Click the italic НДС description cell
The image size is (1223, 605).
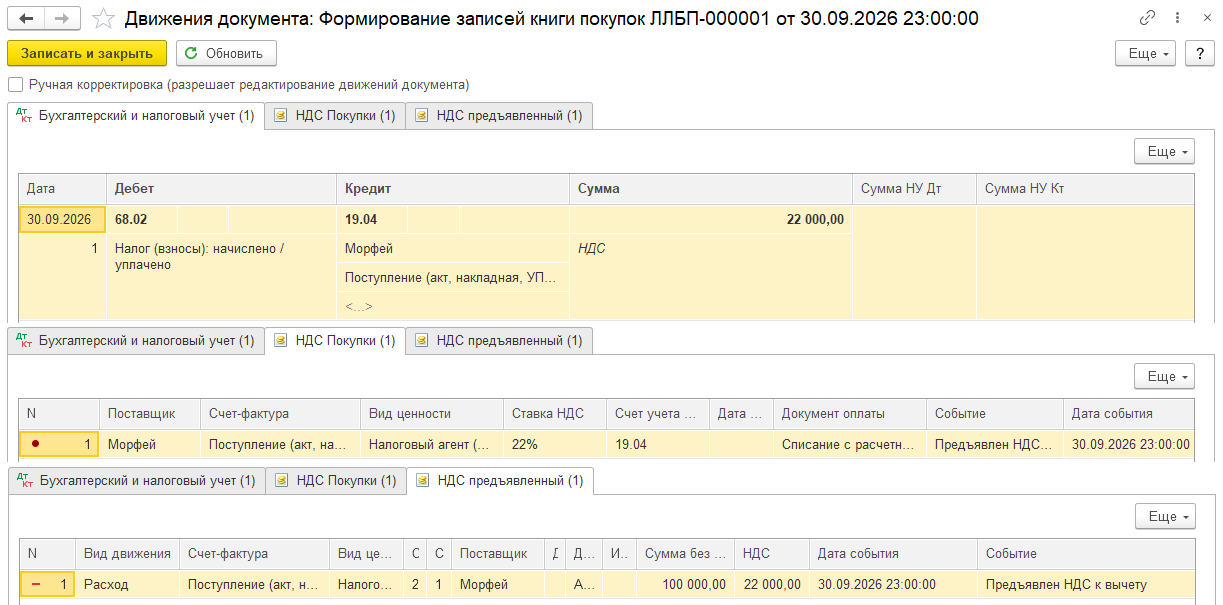click(710, 248)
